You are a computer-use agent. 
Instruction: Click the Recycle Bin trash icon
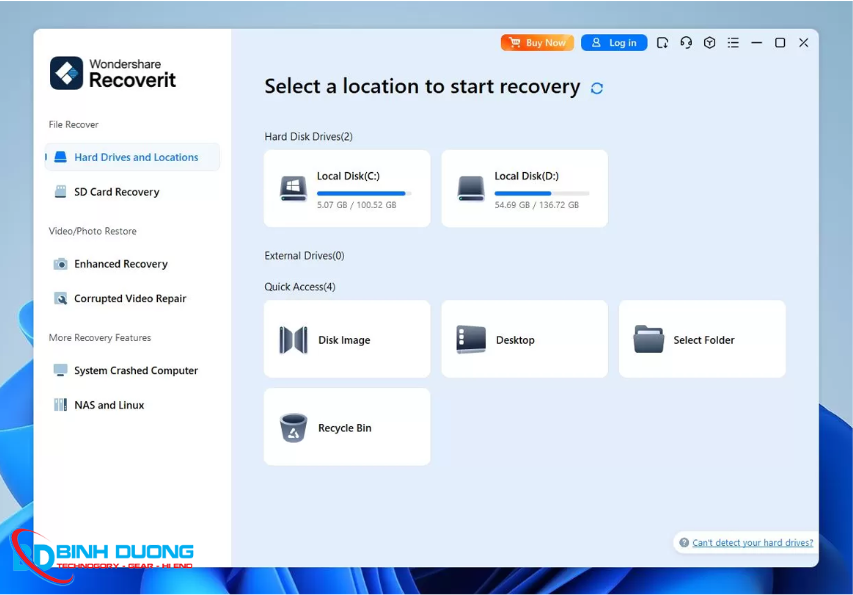293,428
